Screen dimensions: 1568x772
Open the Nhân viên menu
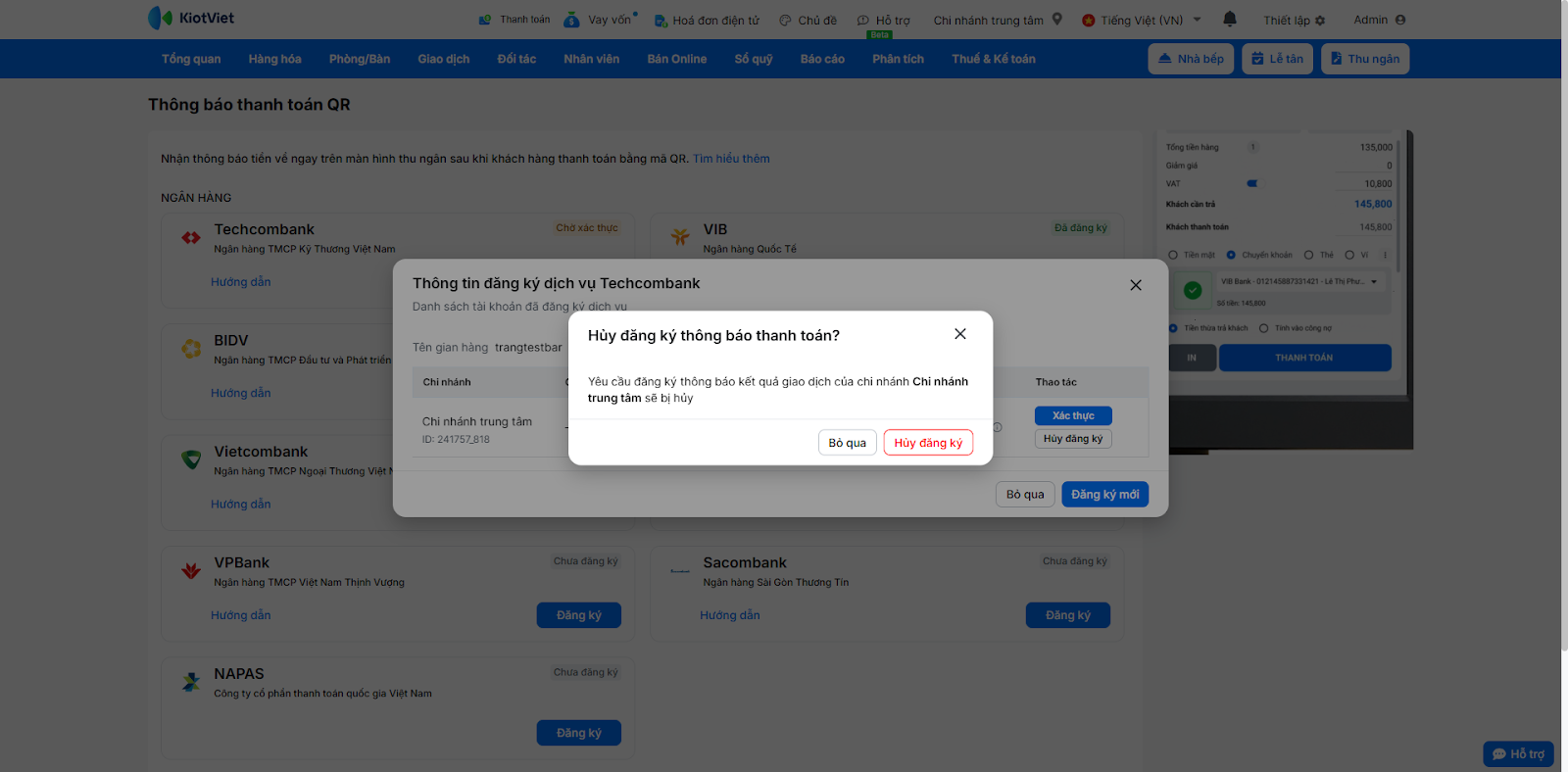(592, 59)
